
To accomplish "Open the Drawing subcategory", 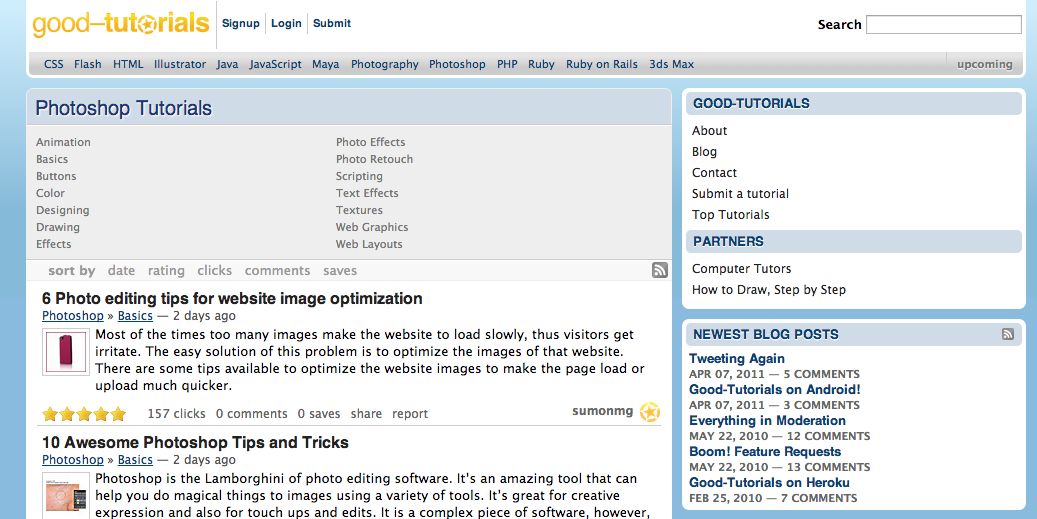I will (58, 227).
